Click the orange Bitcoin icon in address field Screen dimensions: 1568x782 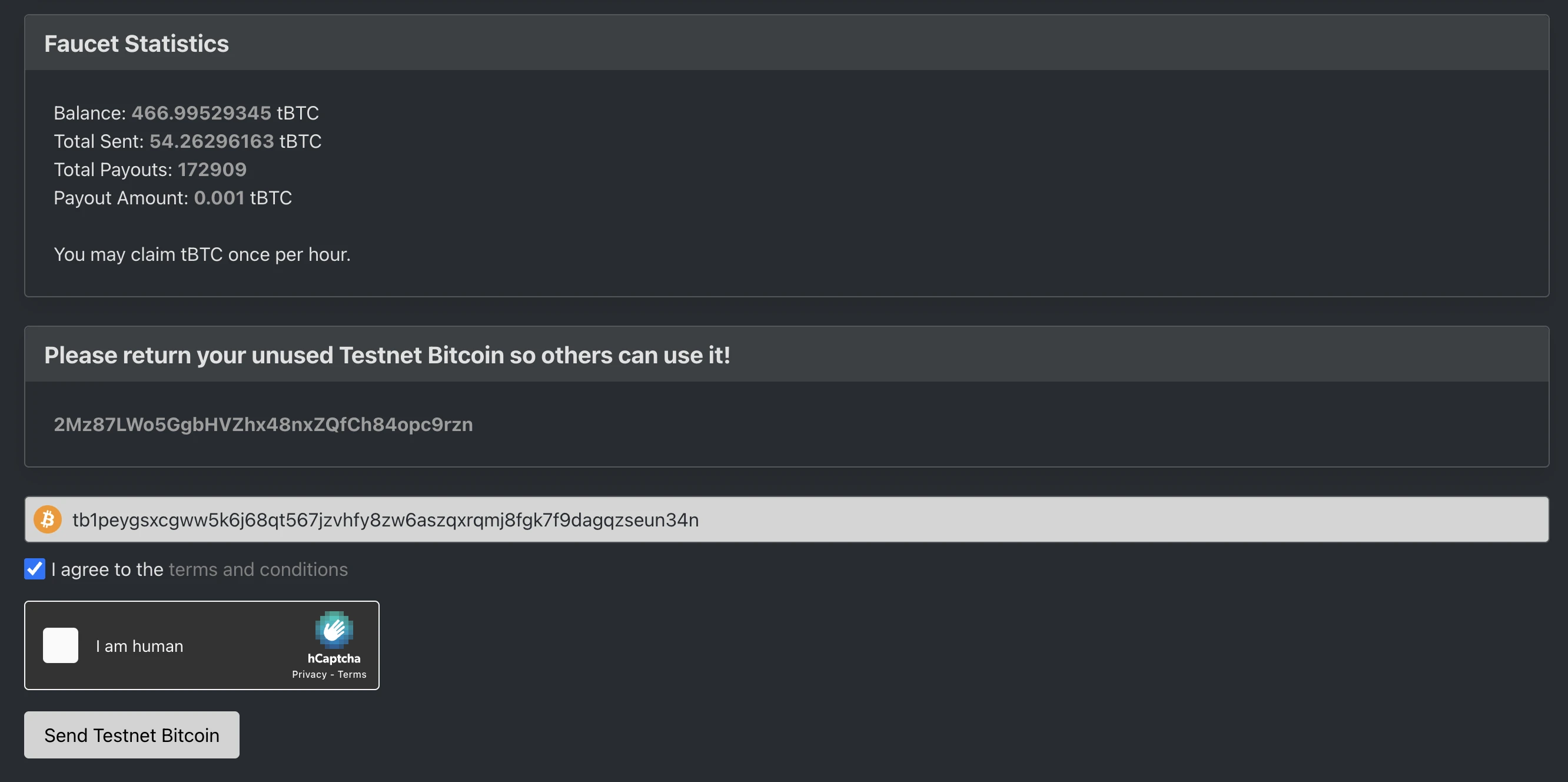pyautogui.click(x=48, y=519)
